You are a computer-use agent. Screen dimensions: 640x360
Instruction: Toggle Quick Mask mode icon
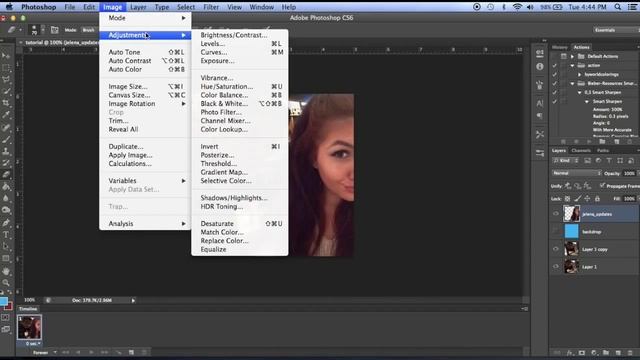click(5, 318)
